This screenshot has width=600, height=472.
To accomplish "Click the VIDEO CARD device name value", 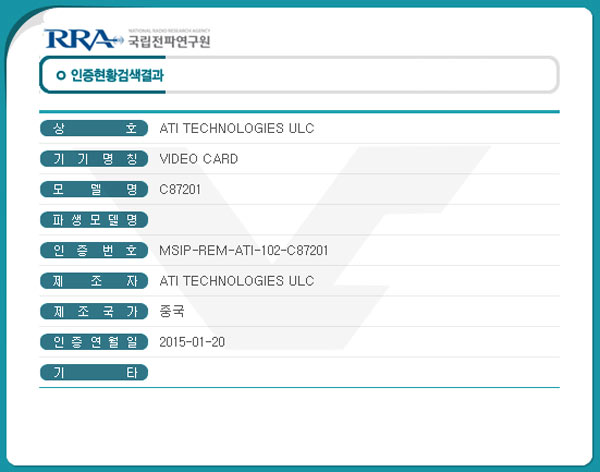I will [x=199, y=159].
